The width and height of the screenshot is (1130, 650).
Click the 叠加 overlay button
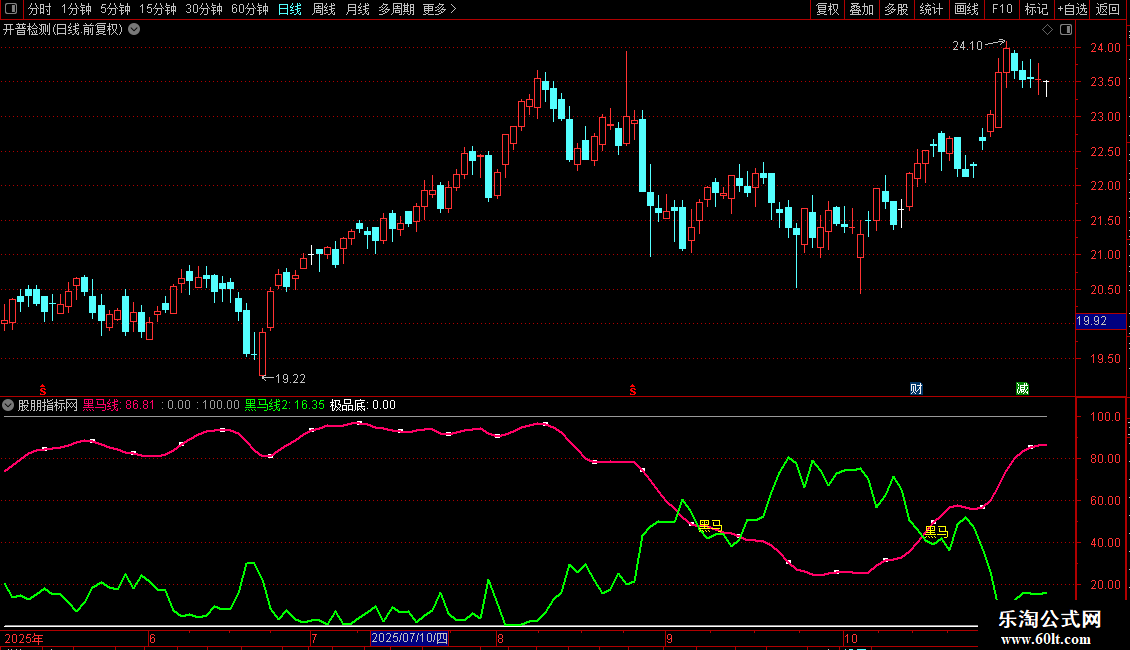click(x=862, y=9)
